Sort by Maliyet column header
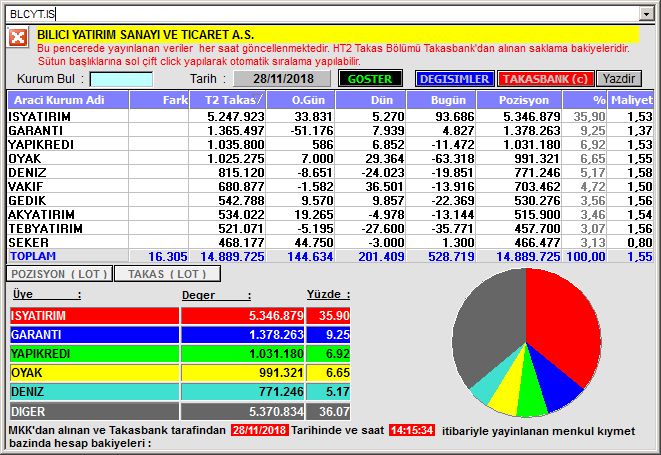 631,100
